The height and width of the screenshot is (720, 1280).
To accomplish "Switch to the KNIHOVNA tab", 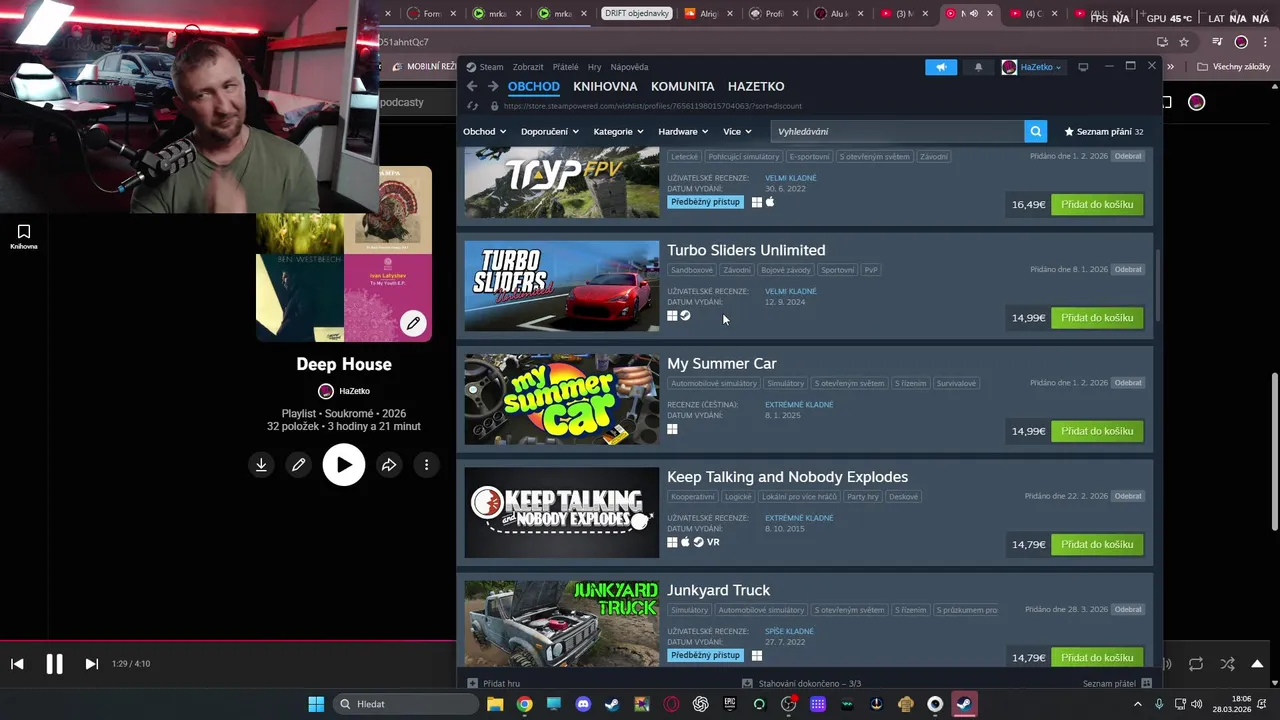I will point(605,87).
